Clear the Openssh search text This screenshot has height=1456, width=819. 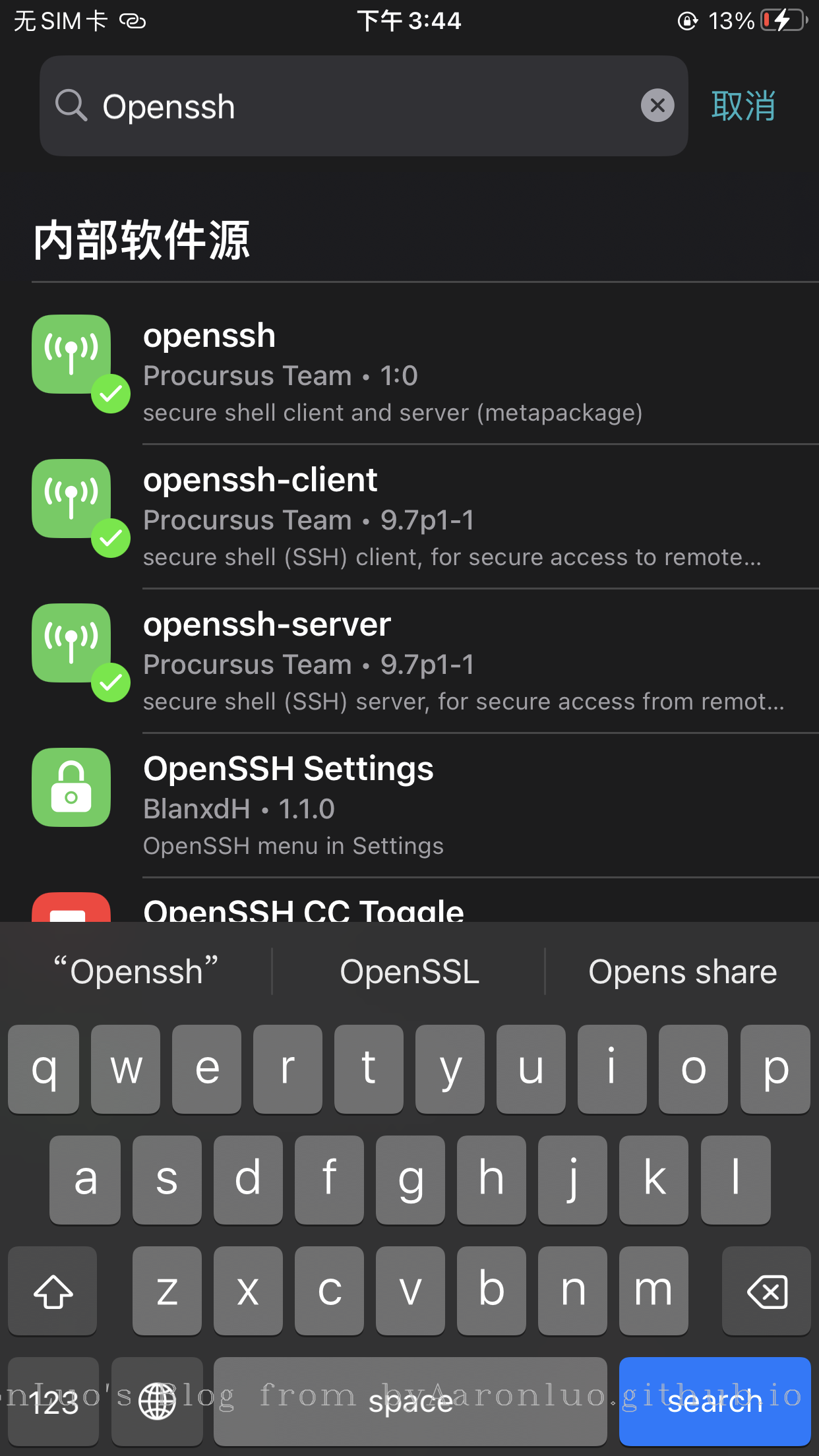point(657,106)
